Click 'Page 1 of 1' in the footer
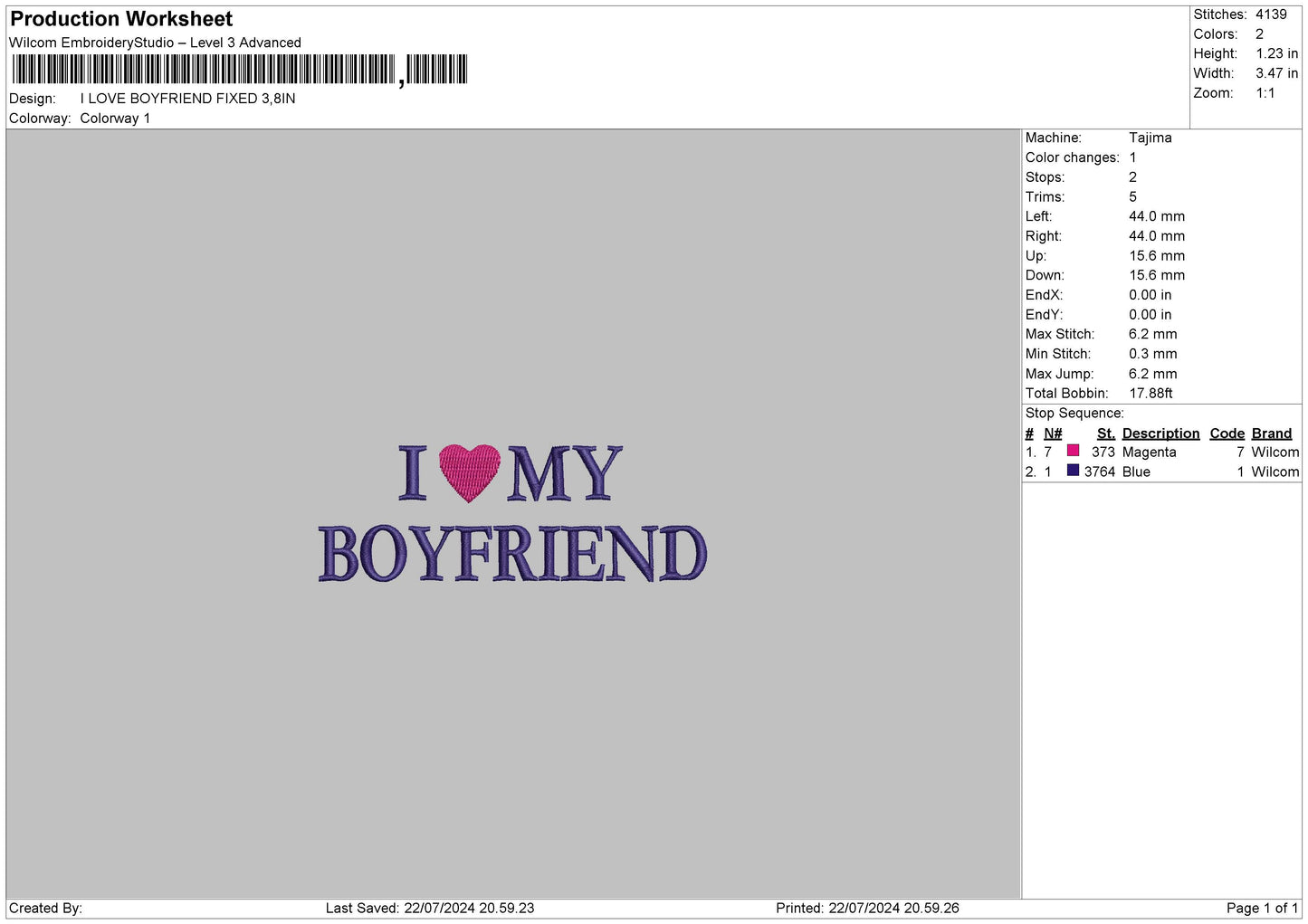The width and height of the screenshot is (1308, 924). pyautogui.click(x=1262, y=909)
